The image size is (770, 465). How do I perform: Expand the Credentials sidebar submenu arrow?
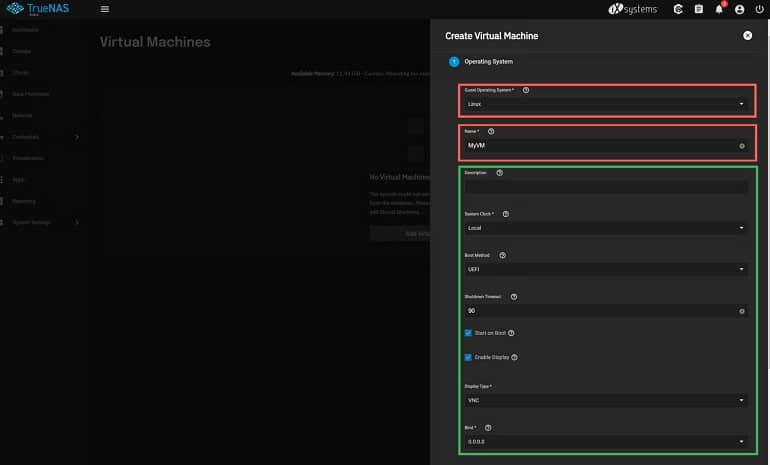tap(77, 137)
